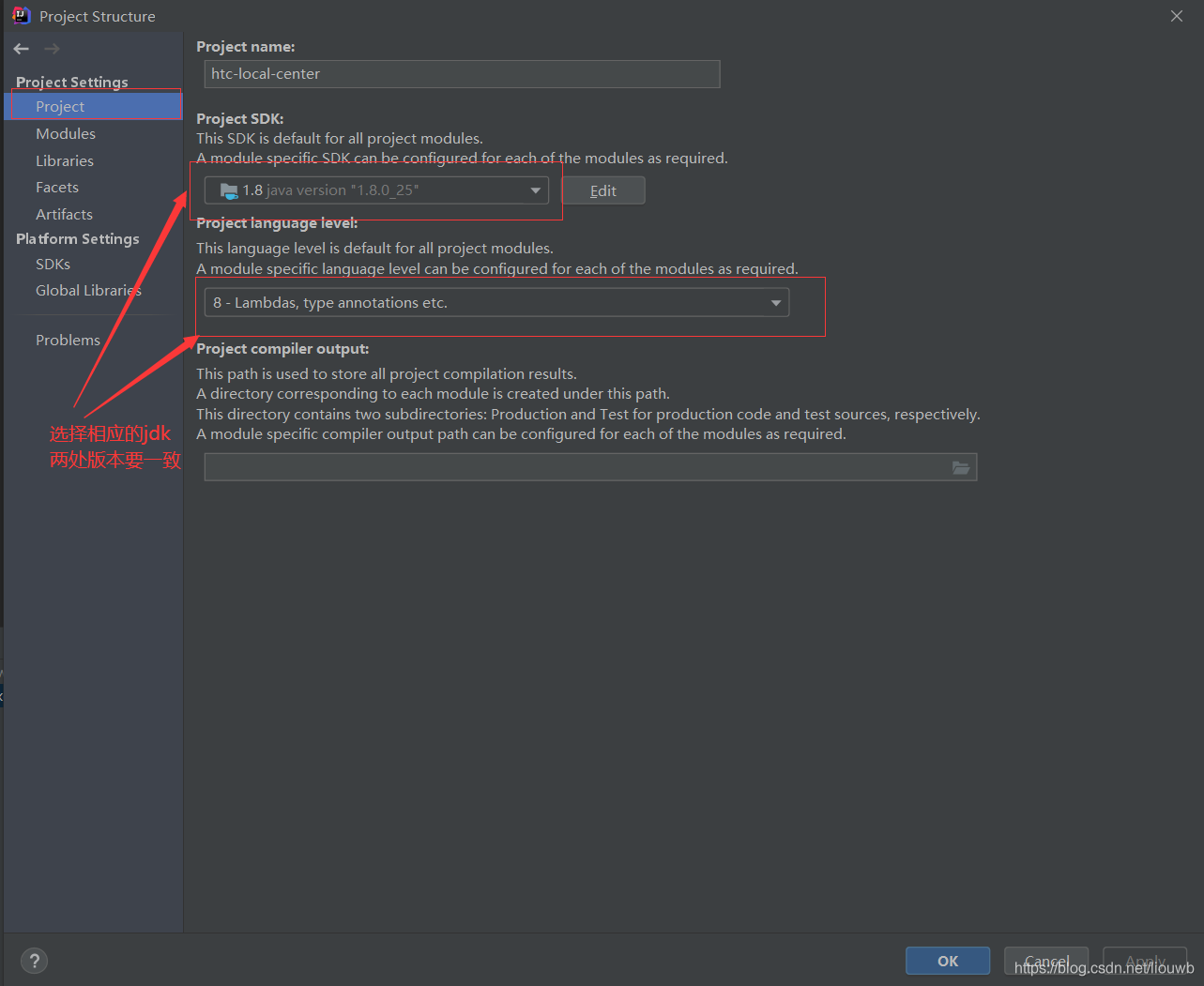Click JDK folder icon in SDK dropdown

[x=229, y=190]
